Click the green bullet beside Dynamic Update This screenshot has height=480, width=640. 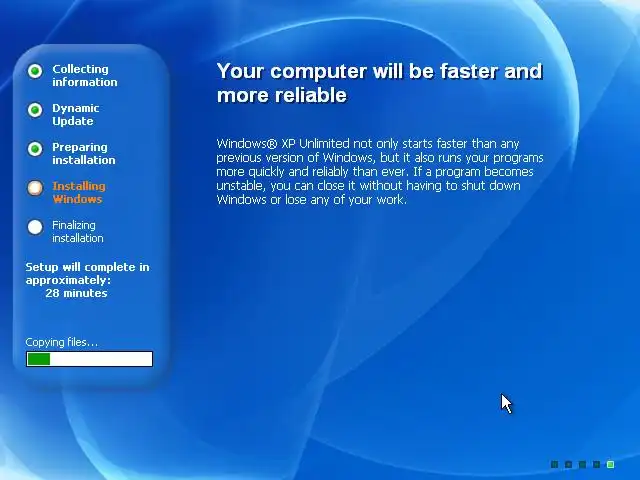tap(35, 110)
